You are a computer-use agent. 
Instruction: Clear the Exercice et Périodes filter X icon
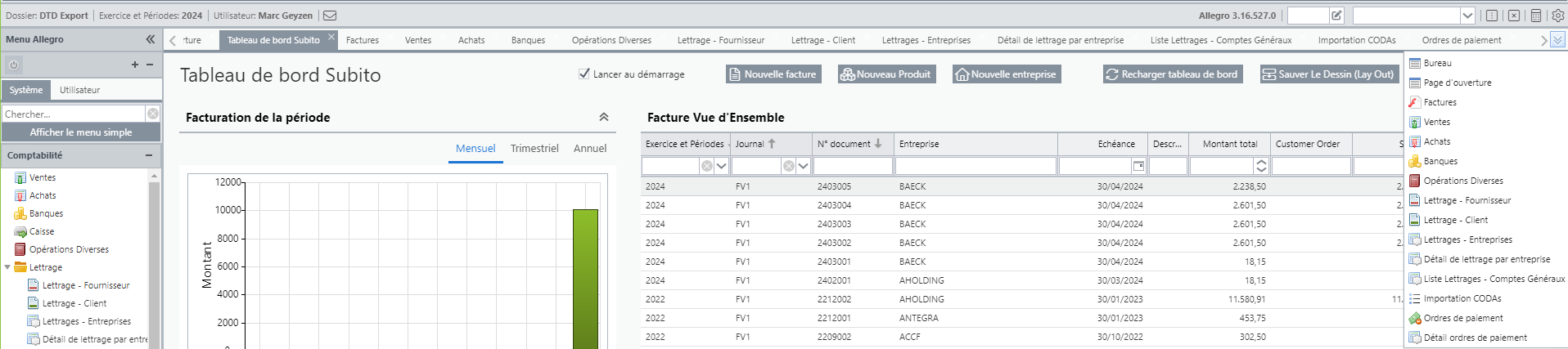click(706, 166)
